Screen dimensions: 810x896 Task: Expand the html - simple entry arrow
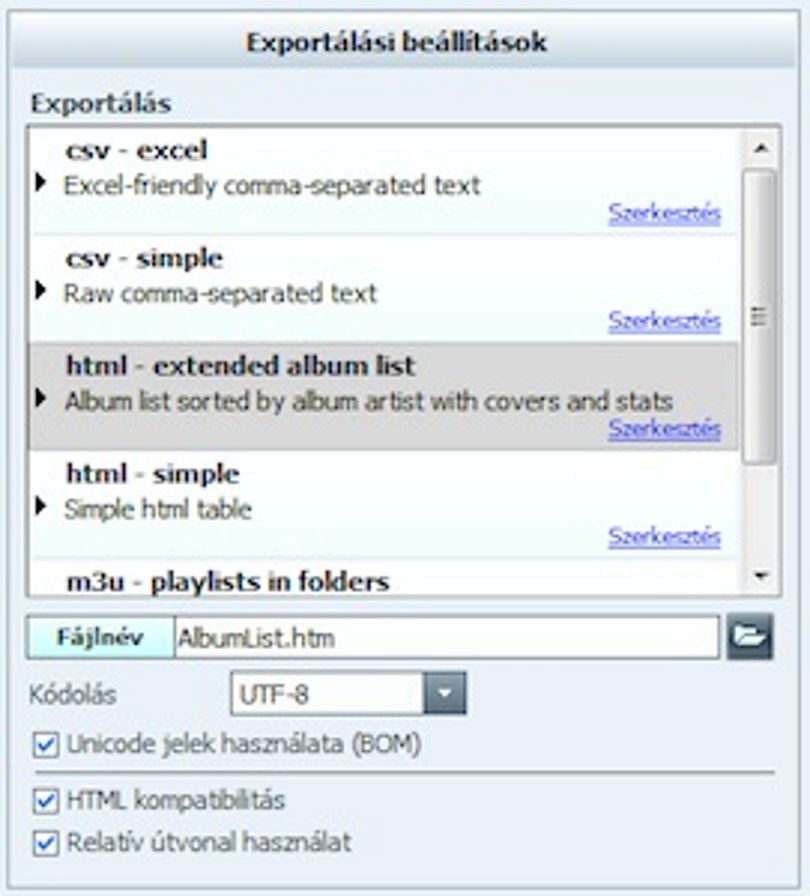point(40,506)
